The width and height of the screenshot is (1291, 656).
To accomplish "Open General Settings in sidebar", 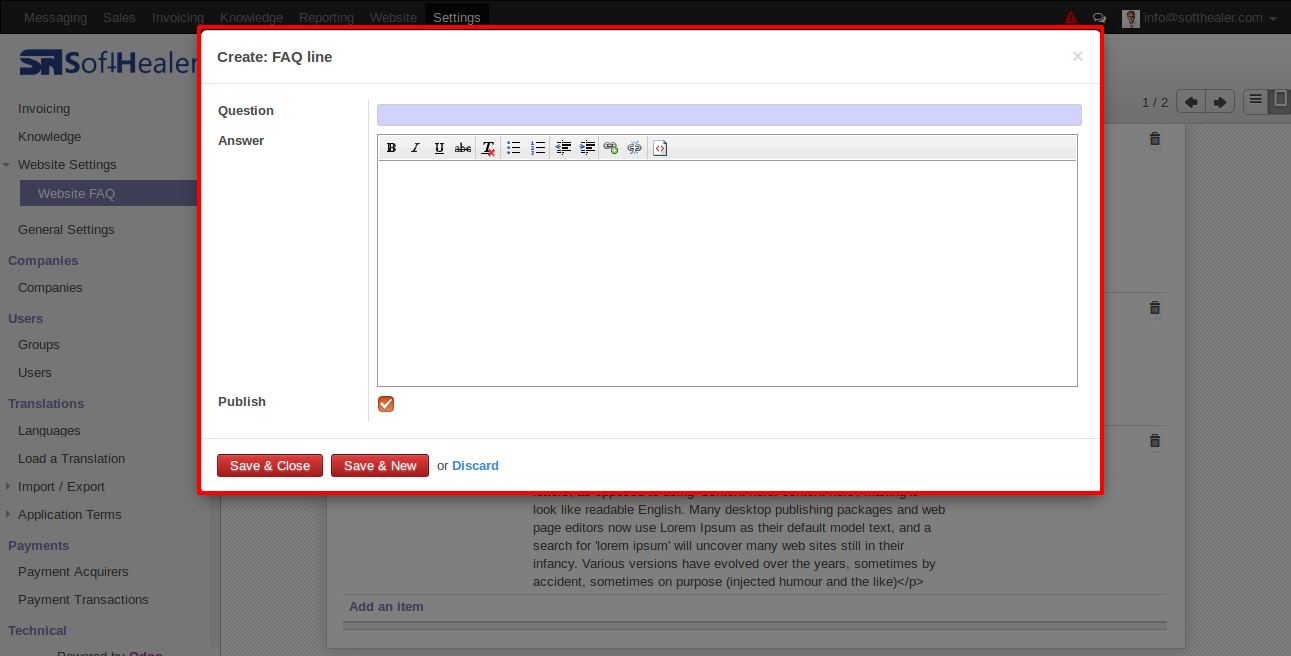I will (x=66, y=230).
